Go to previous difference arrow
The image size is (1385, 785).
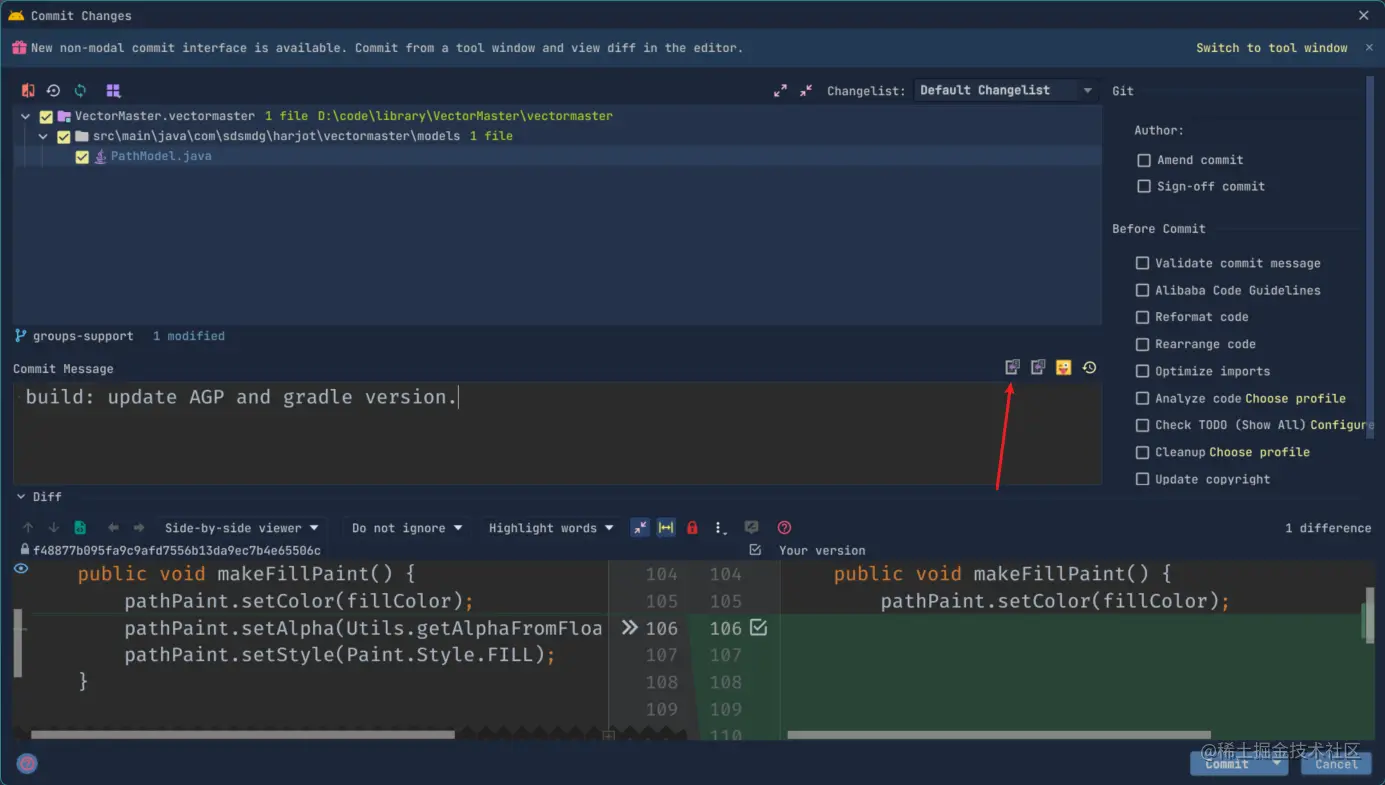point(28,528)
